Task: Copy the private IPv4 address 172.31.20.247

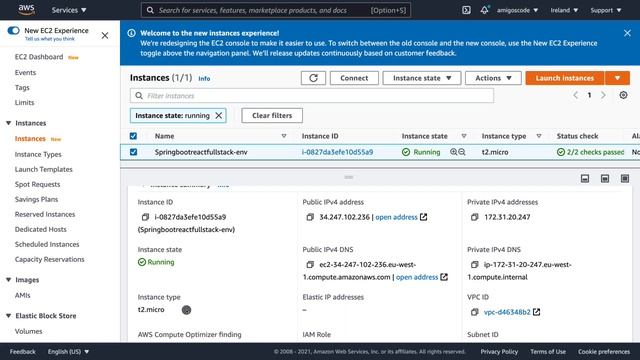Action: pos(474,217)
